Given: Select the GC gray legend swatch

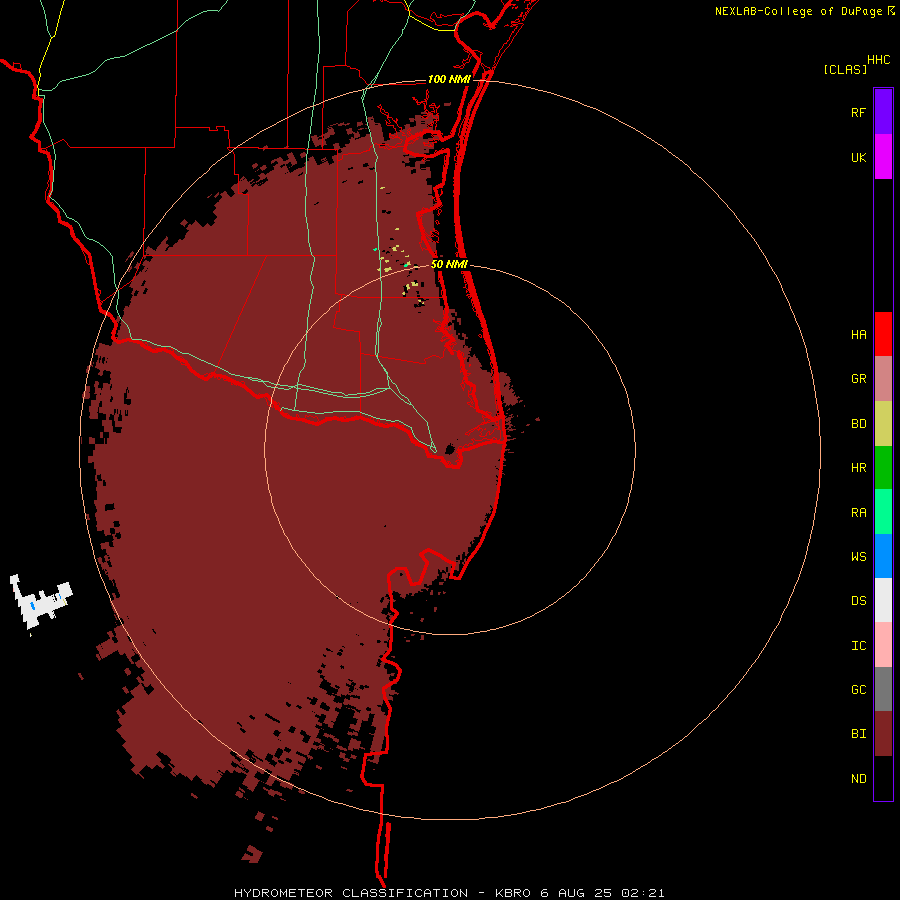Looking at the screenshot, I should [x=883, y=689].
